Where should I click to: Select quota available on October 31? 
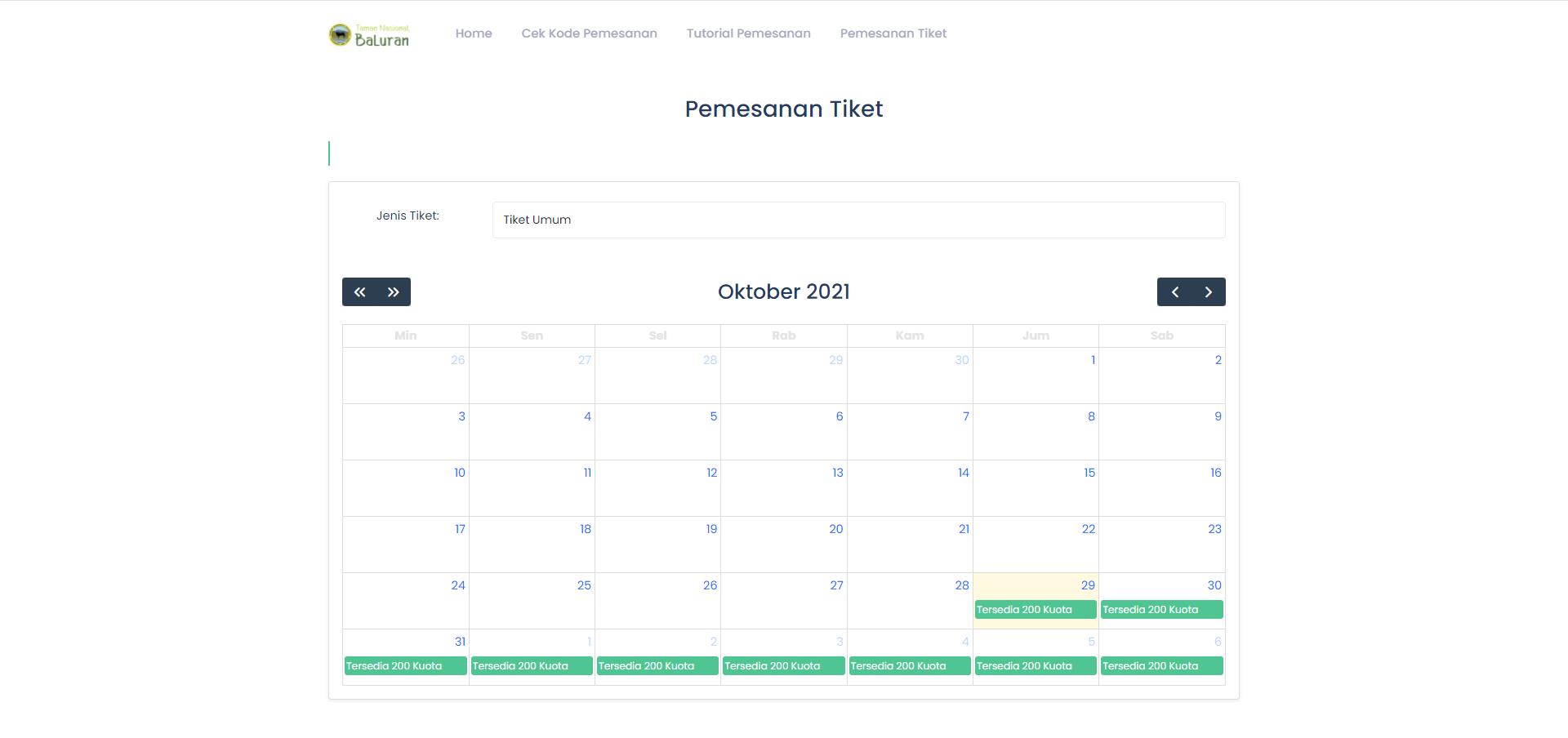click(405, 666)
